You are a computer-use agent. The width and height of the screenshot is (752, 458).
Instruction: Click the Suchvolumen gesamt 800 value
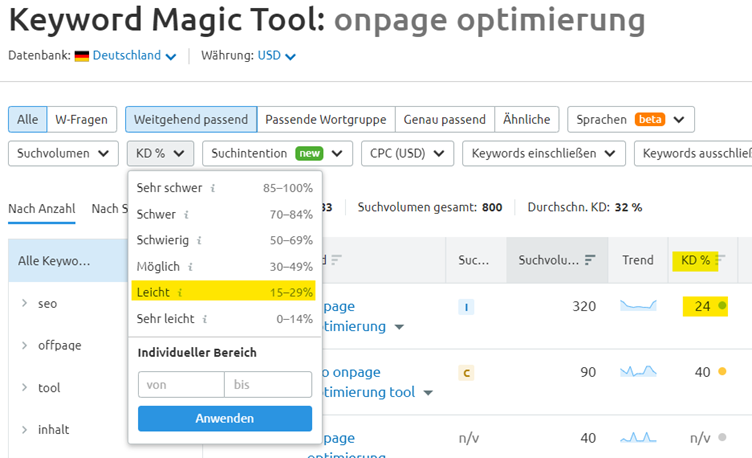492,208
